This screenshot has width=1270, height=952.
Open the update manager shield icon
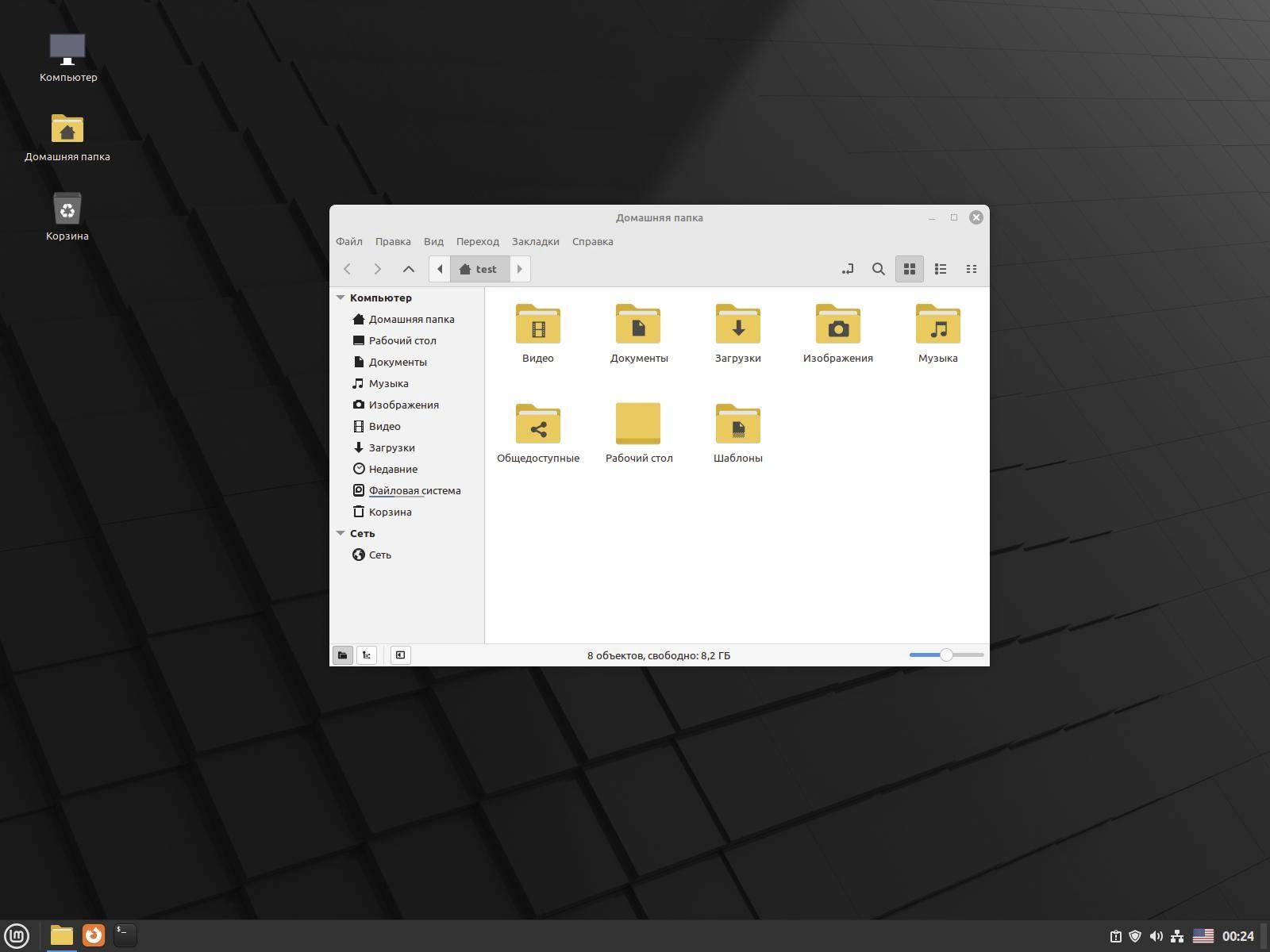coord(1135,936)
